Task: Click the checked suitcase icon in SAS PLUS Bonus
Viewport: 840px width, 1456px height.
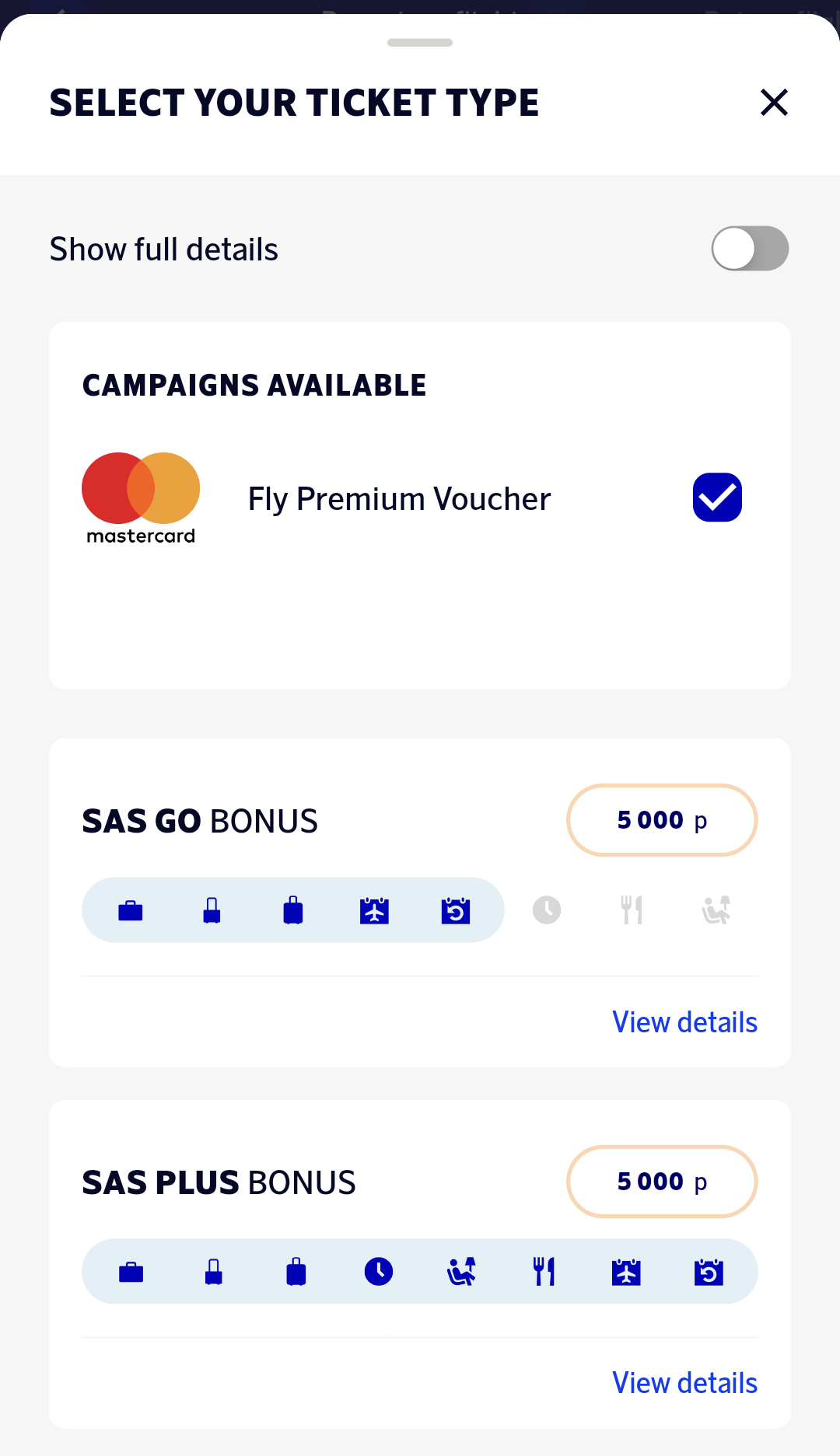Action: pos(296,1272)
